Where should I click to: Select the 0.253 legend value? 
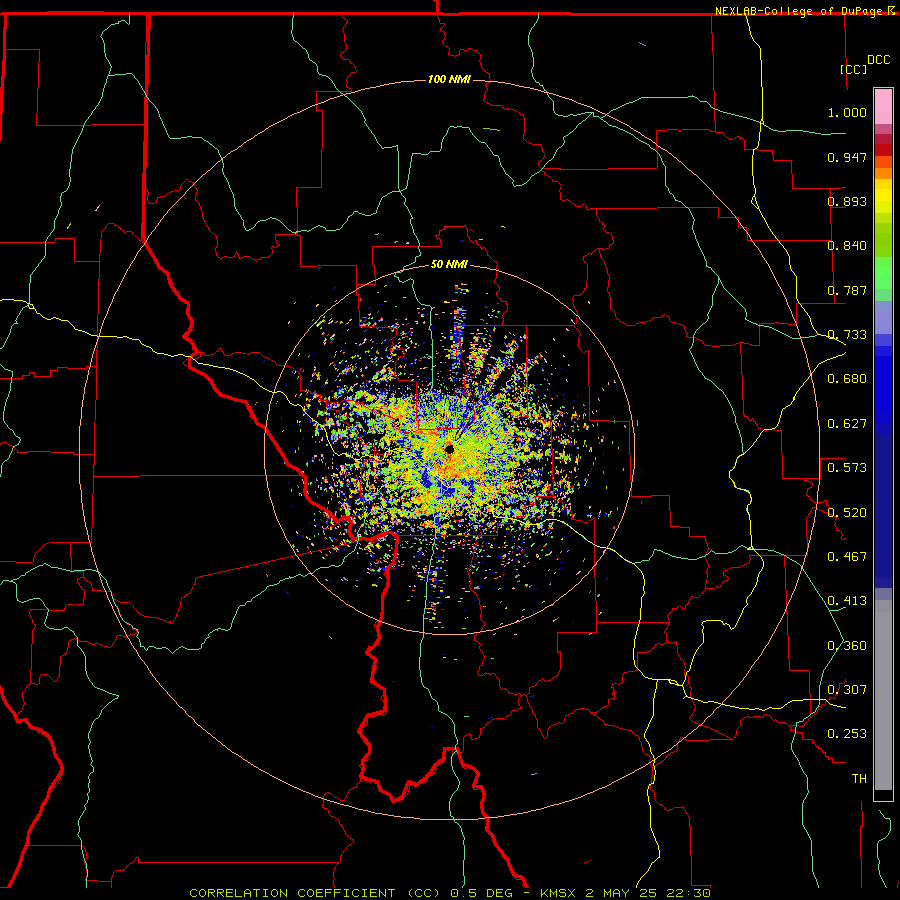(847, 734)
